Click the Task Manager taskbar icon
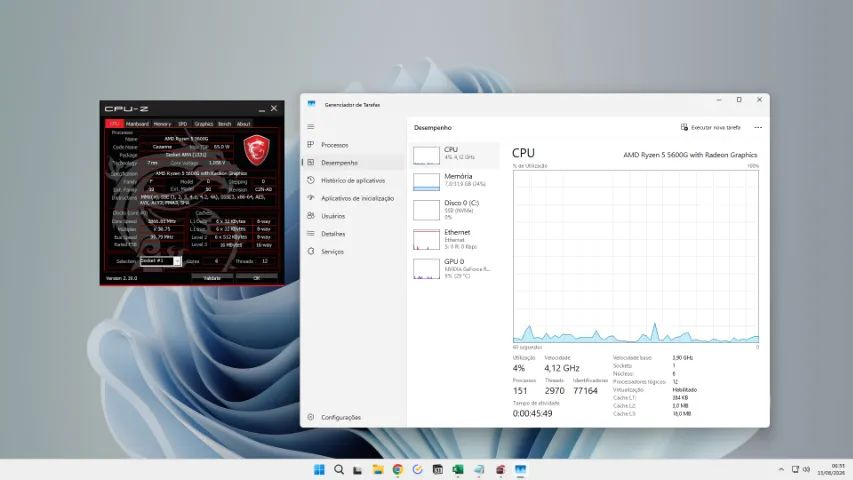The height and width of the screenshot is (480, 853). pyautogui.click(x=521, y=470)
